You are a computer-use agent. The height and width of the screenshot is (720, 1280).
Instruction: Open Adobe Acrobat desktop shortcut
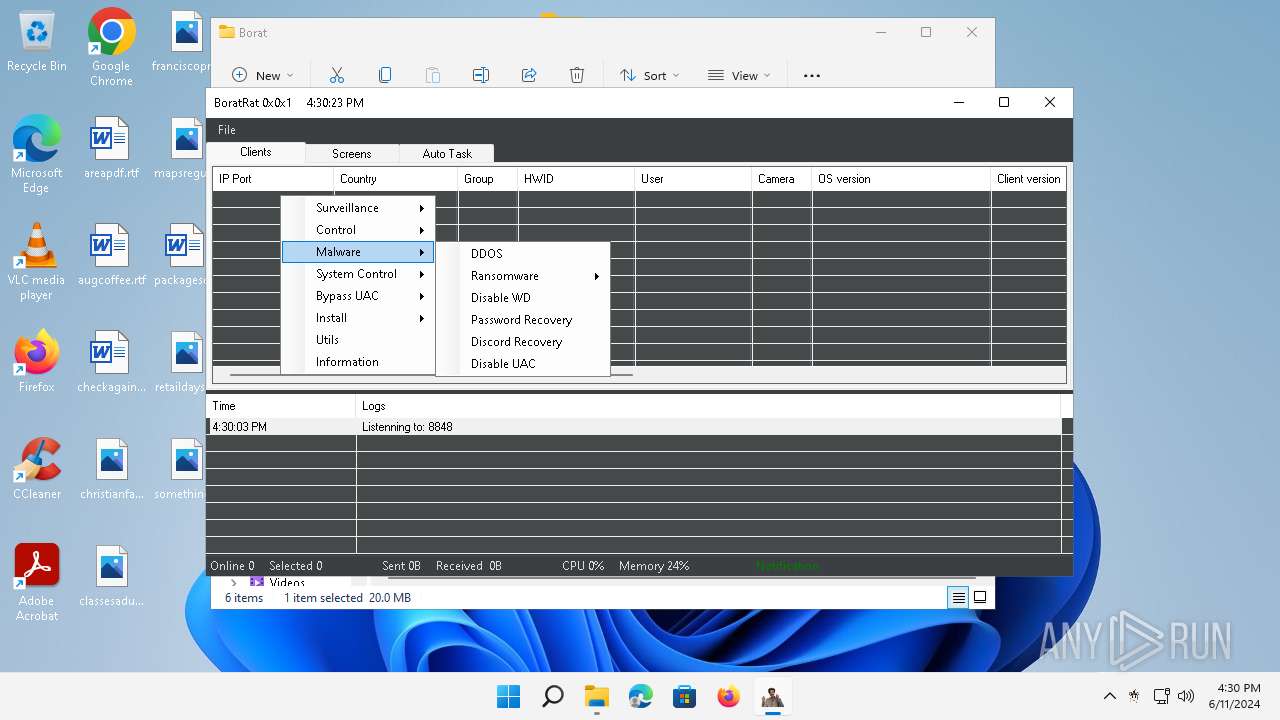click(37, 582)
